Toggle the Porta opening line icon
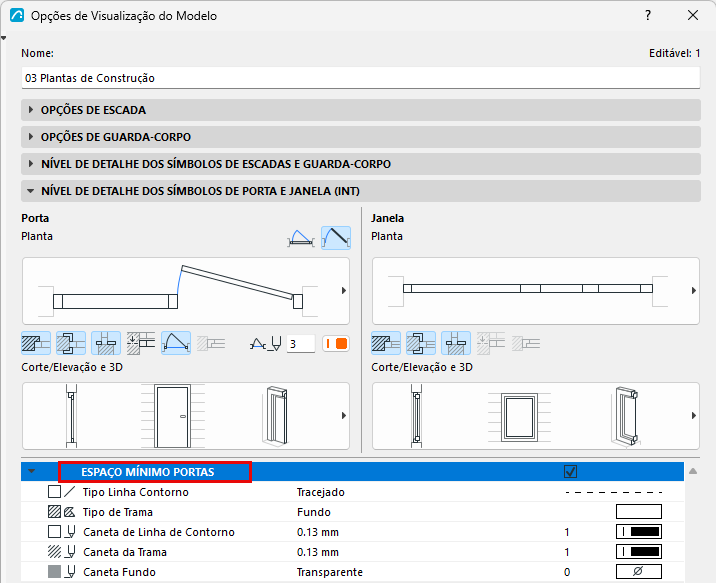716x583 pixels. [176, 343]
